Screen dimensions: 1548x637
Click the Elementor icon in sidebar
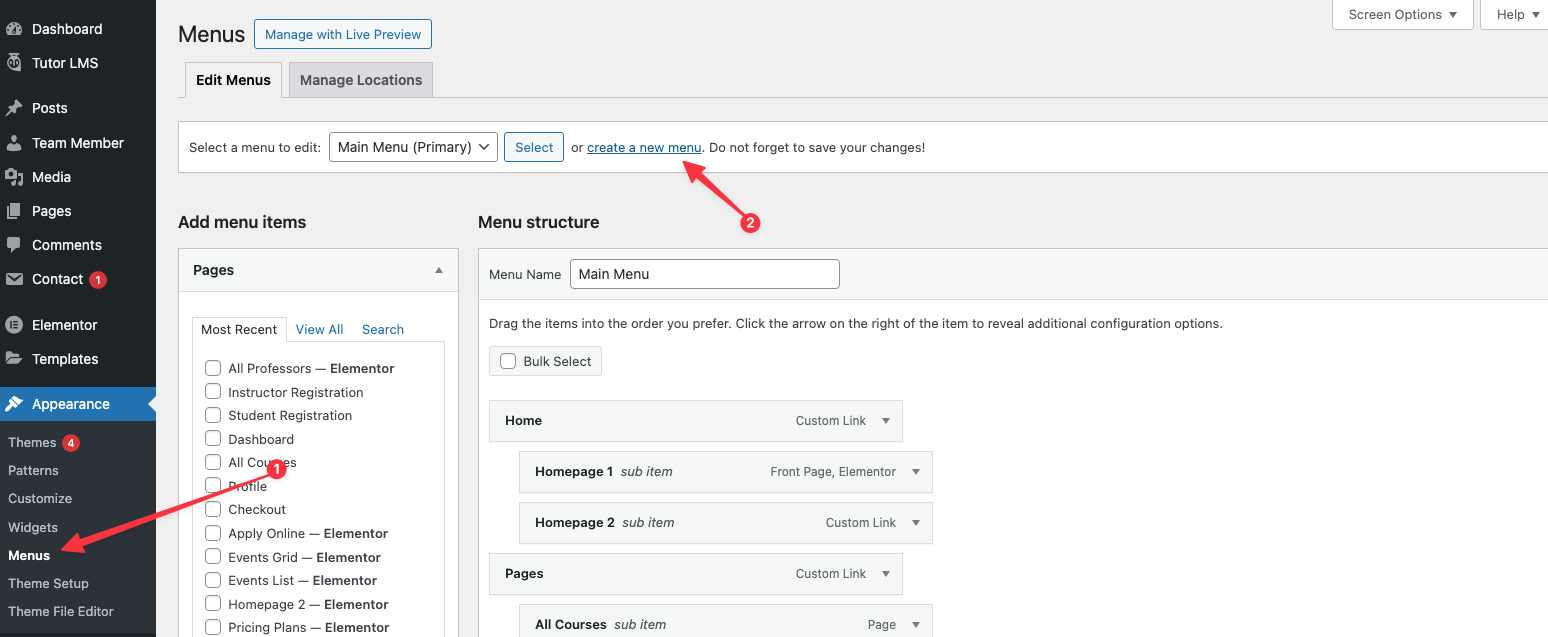pyautogui.click(x=14, y=325)
